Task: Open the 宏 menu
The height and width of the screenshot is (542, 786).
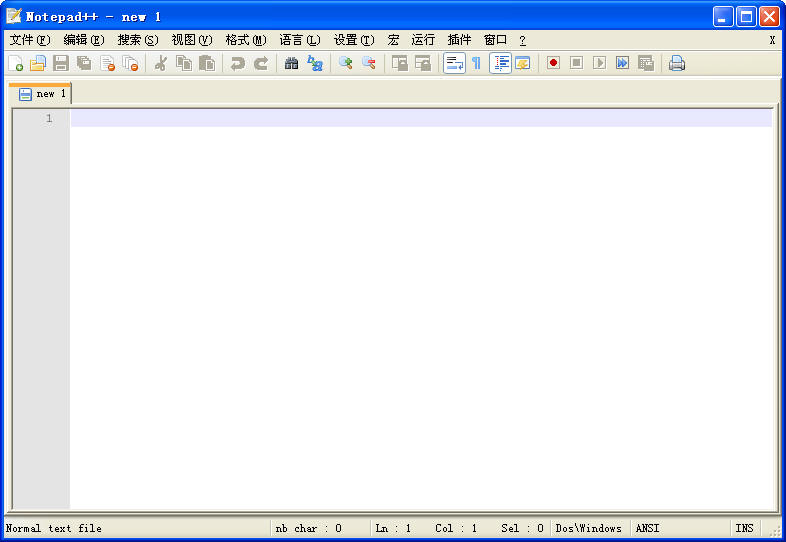Action: tap(394, 40)
